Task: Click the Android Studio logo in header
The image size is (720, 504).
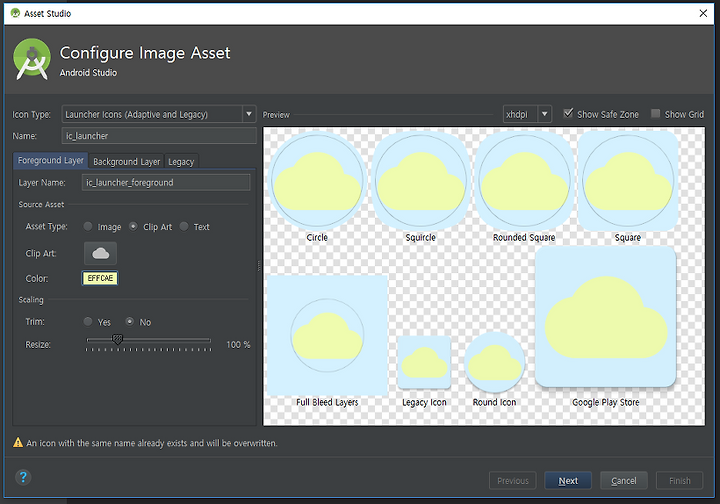Action: [x=32, y=60]
